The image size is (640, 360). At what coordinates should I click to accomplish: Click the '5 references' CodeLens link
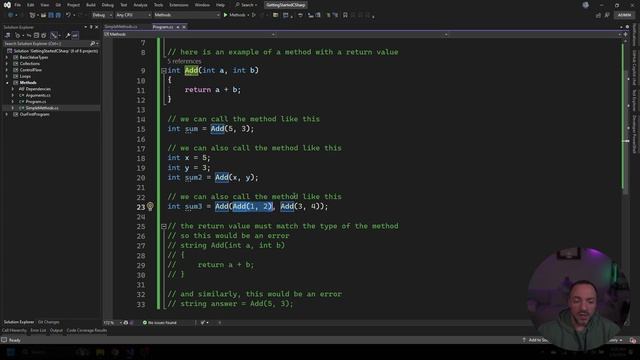(x=184, y=61)
